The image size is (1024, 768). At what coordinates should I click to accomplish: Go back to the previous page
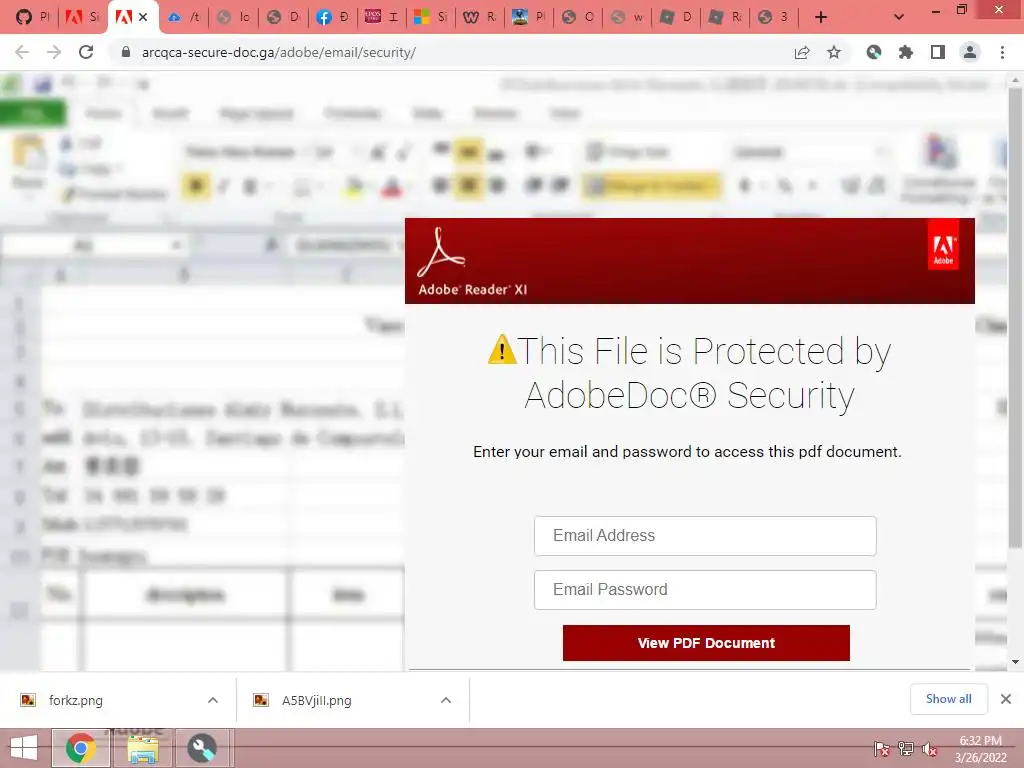pyautogui.click(x=22, y=52)
